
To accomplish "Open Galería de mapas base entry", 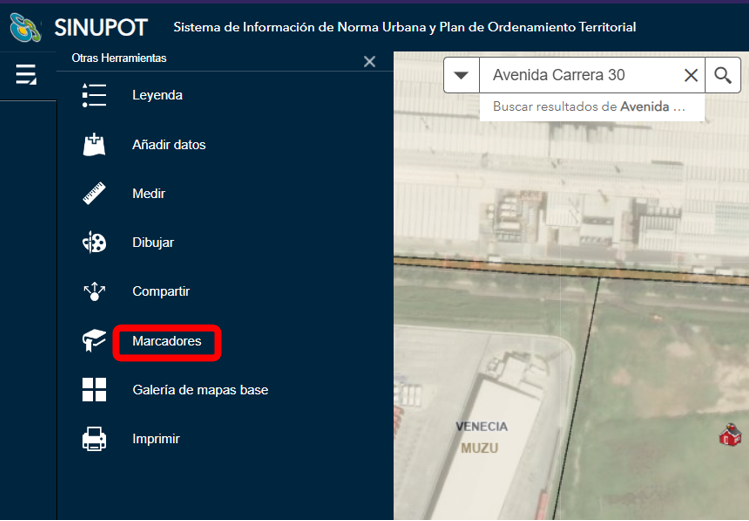I will (x=200, y=390).
